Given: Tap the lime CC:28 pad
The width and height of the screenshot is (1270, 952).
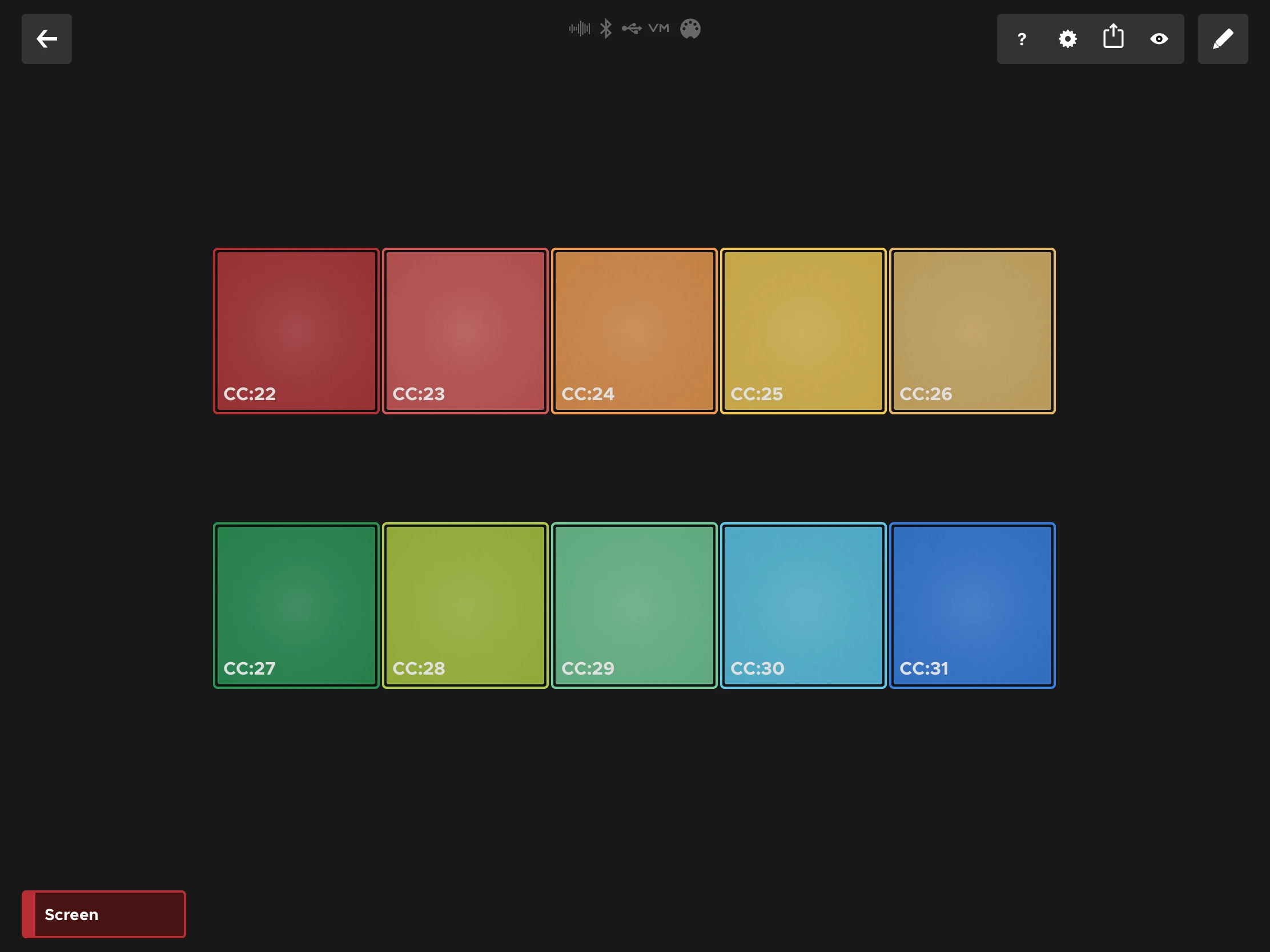Looking at the screenshot, I should pos(465,606).
